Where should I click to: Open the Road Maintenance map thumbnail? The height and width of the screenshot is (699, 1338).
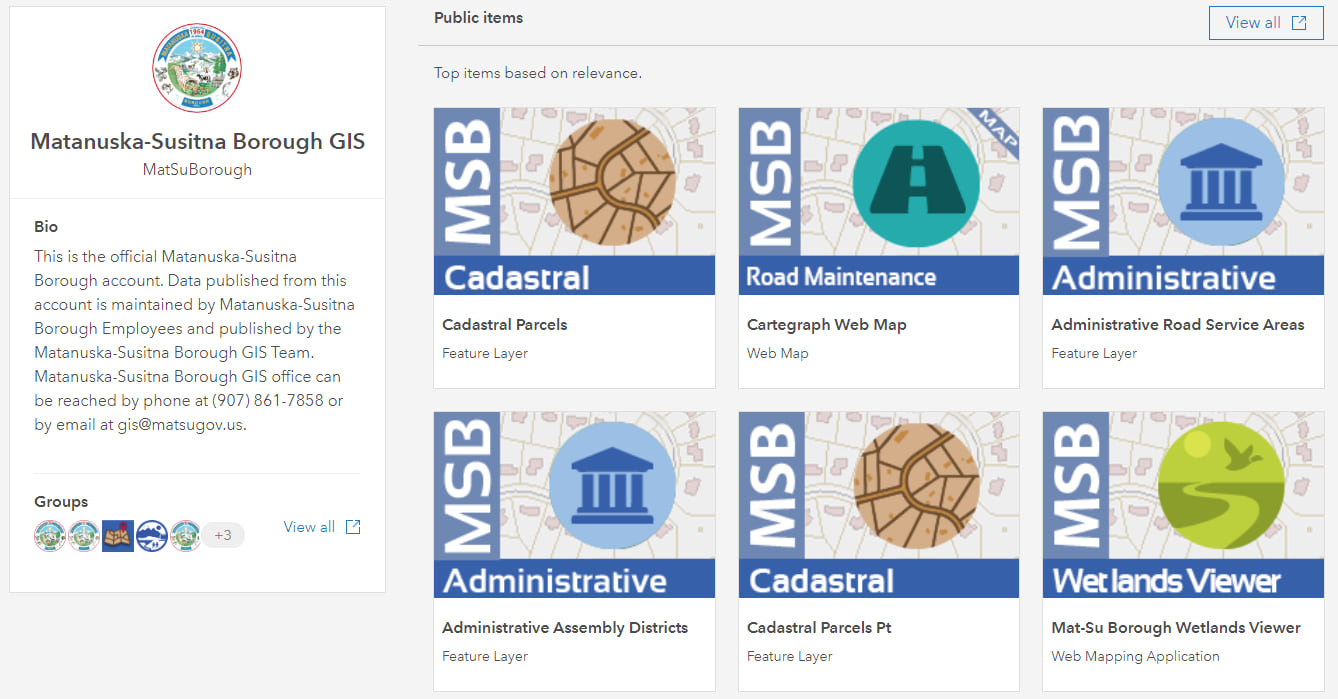(878, 201)
